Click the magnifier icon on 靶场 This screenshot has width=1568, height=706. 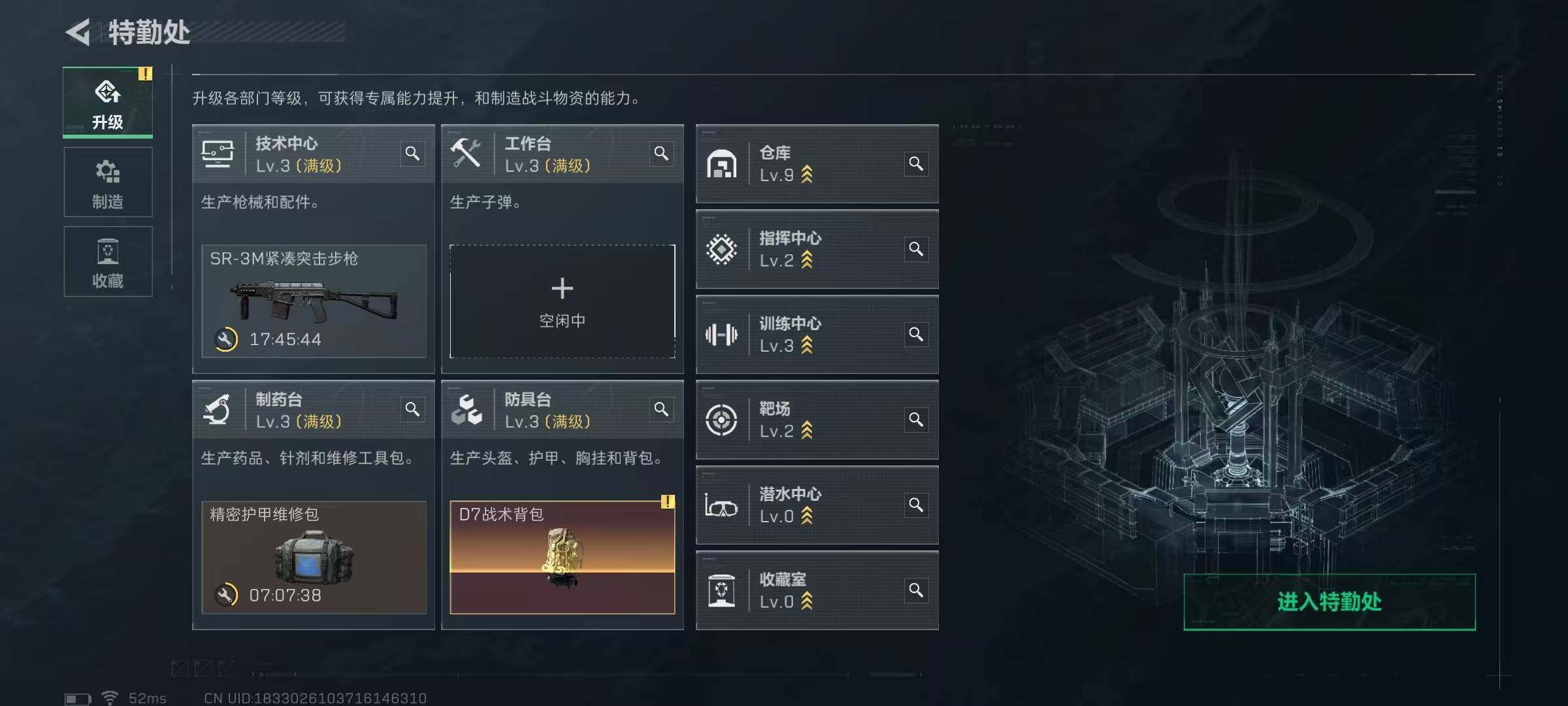point(916,420)
